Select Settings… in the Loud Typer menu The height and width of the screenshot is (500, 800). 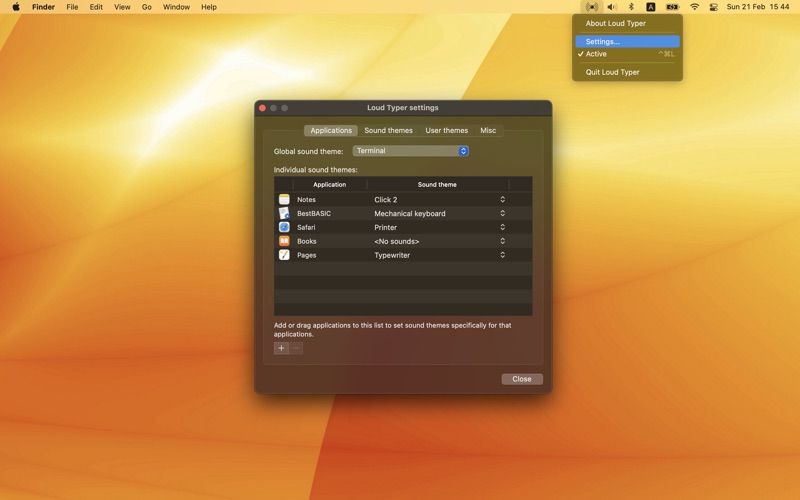pos(627,42)
